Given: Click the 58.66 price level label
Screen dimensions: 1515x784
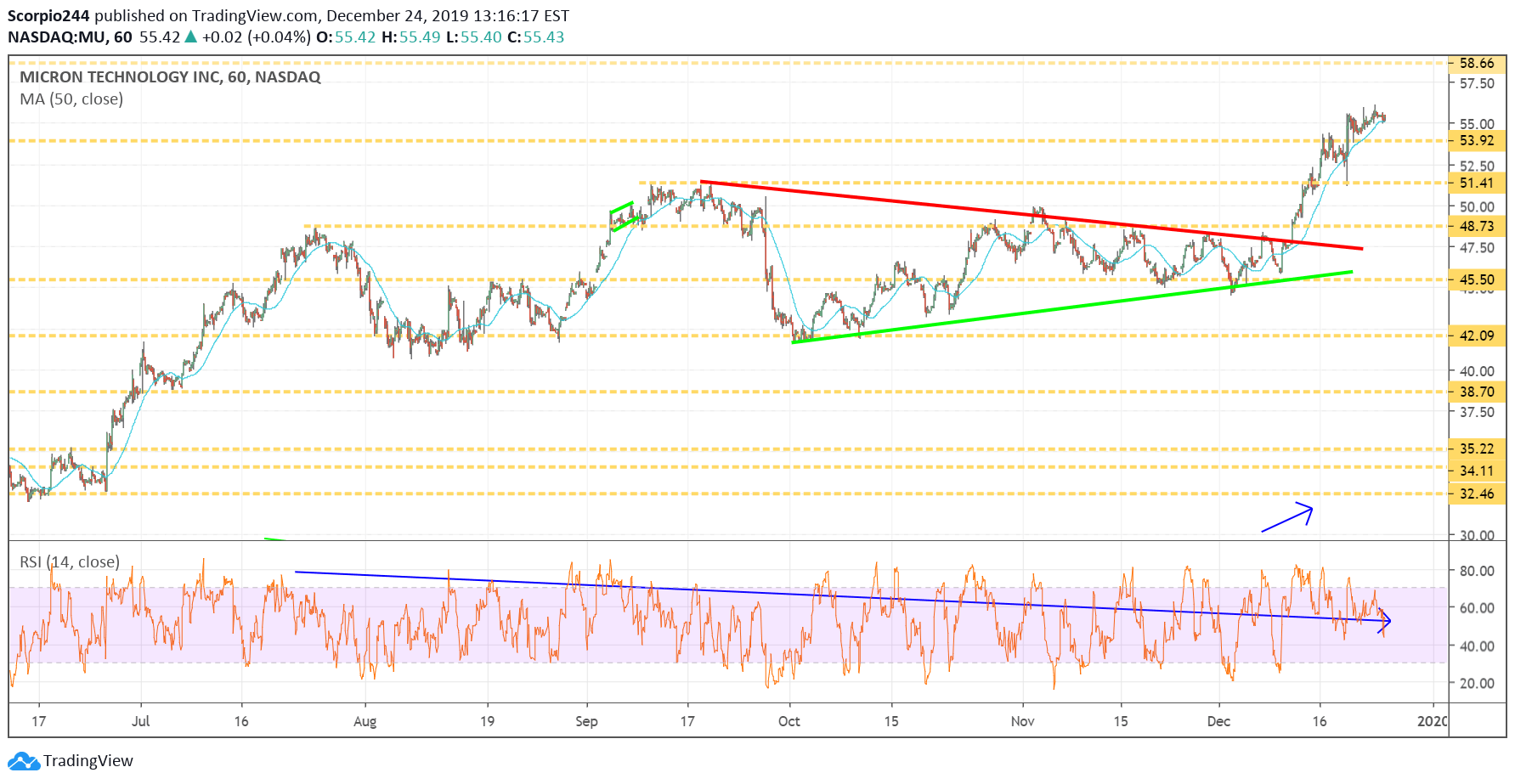Looking at the screenshot, I should [x=1477, y=64].
